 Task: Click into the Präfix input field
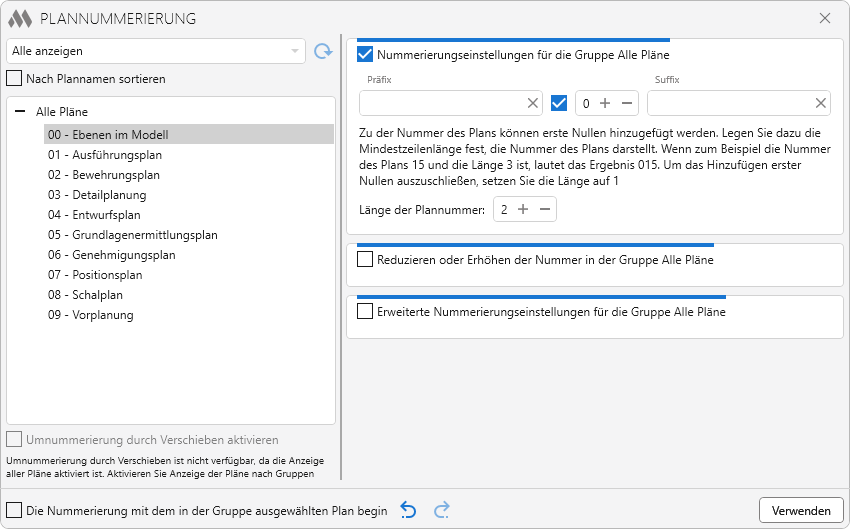[440, 103]
